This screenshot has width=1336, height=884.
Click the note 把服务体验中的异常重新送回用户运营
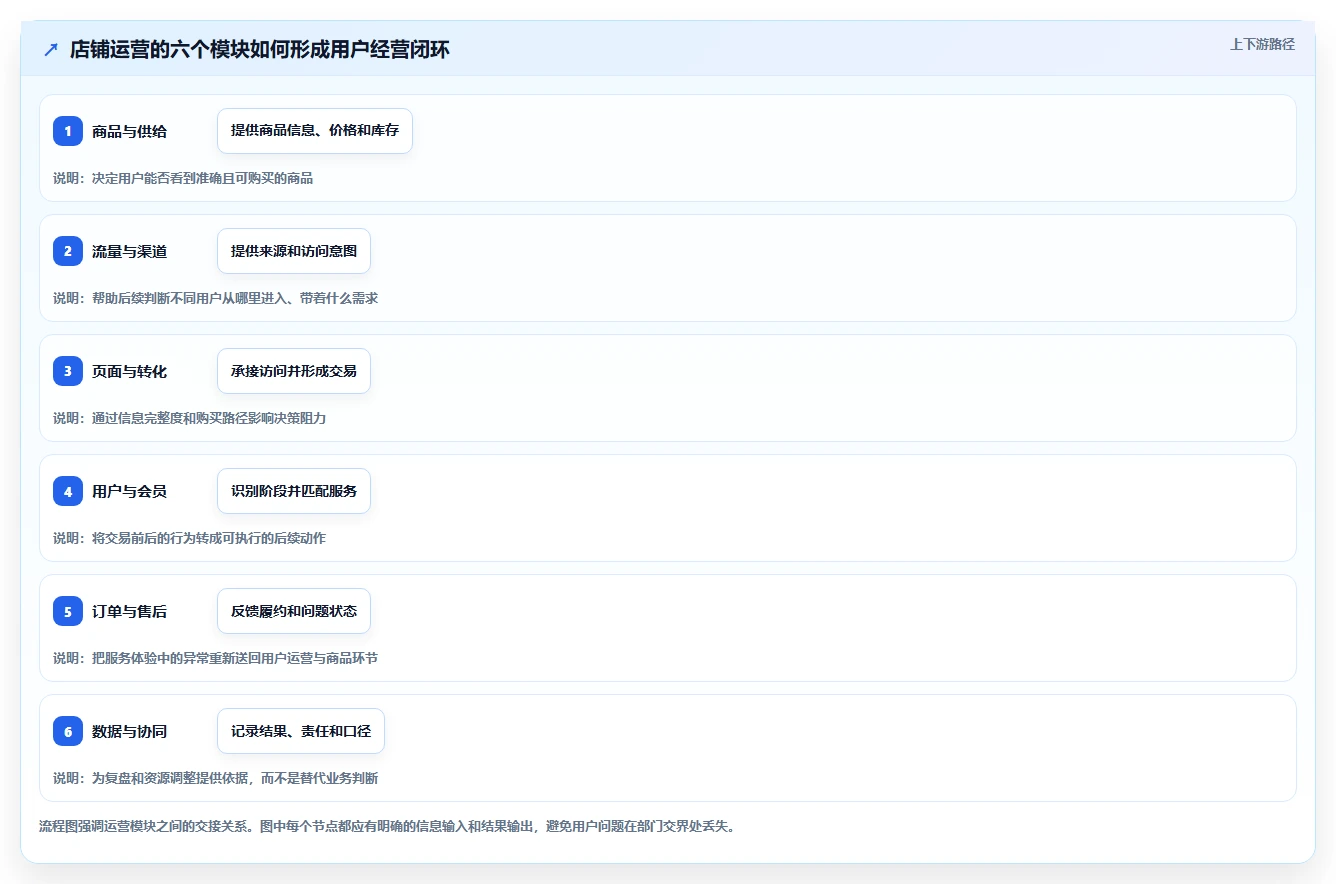[215, 658]
